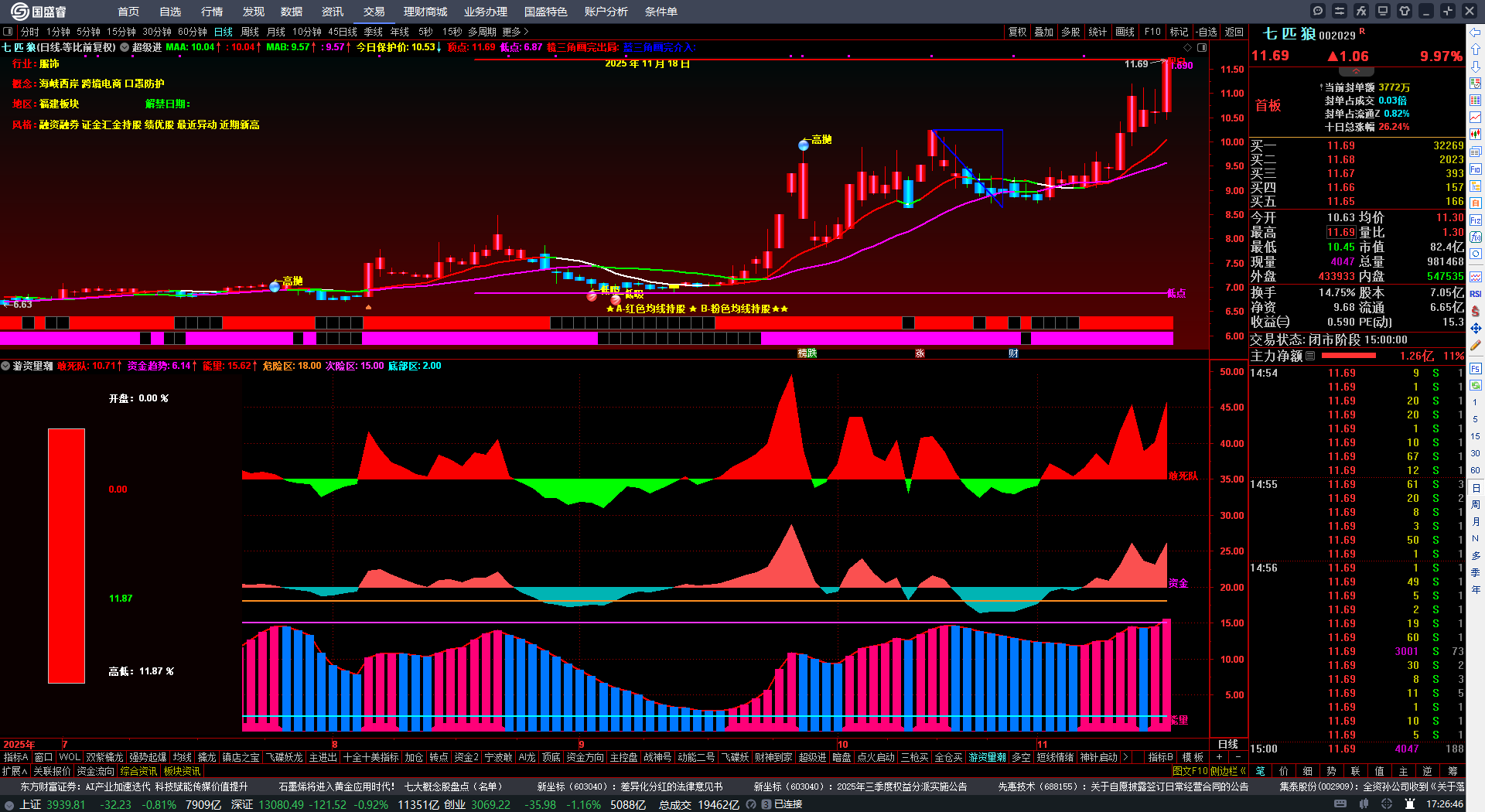Screen dimensions: 1485x812
Task: Click the candlestick chart icon in right sidebar
Action: [x=1476, y=135]
